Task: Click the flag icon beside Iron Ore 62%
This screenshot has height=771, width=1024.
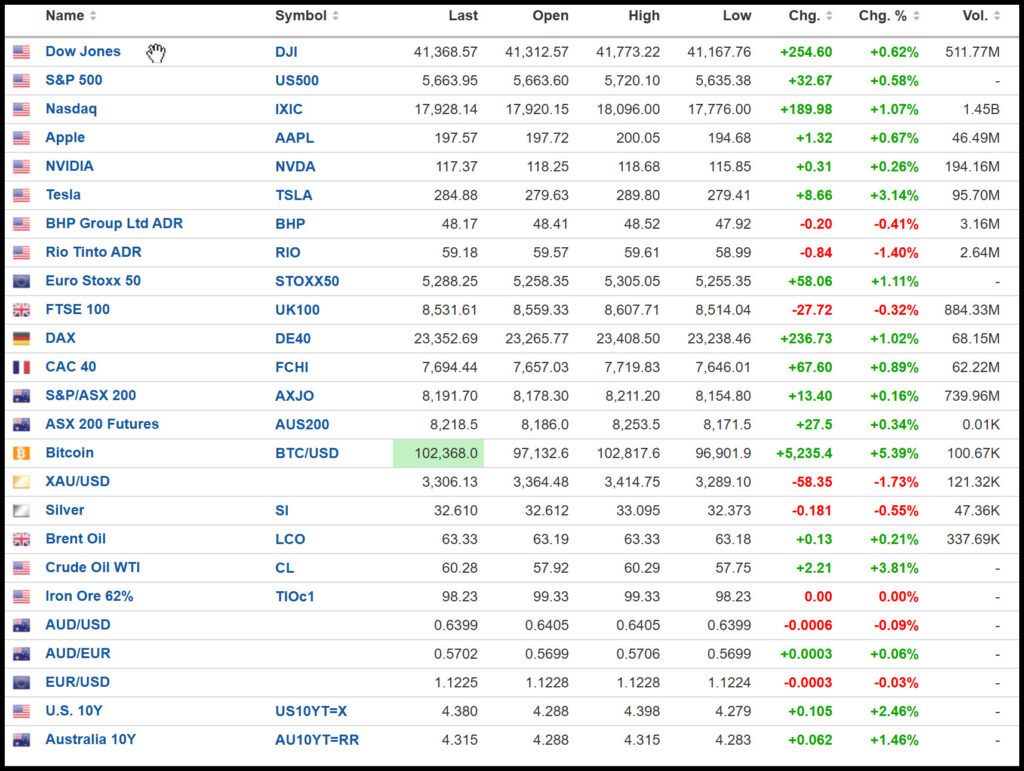Action: point(22,597)
